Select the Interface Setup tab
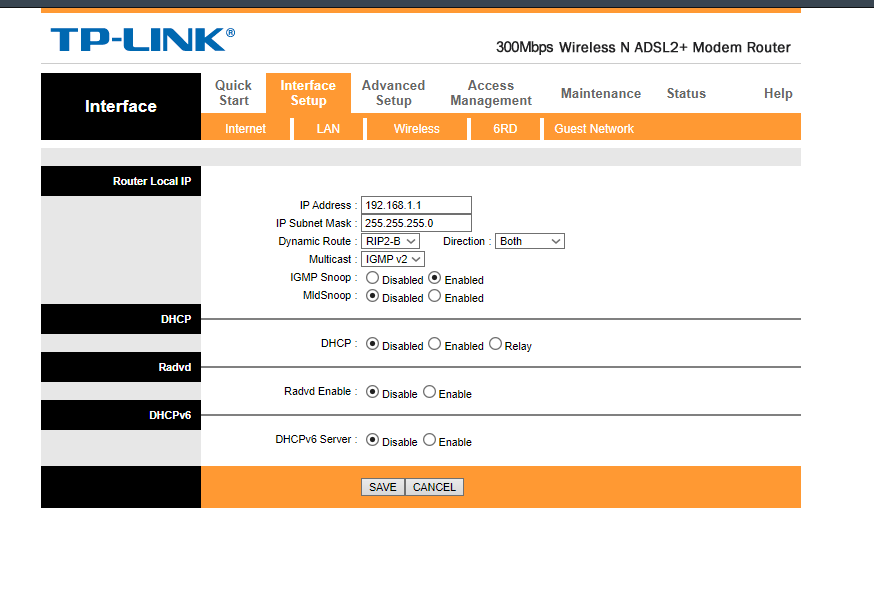The height and width of the screenshot is (598, 874). click(308, 93)
